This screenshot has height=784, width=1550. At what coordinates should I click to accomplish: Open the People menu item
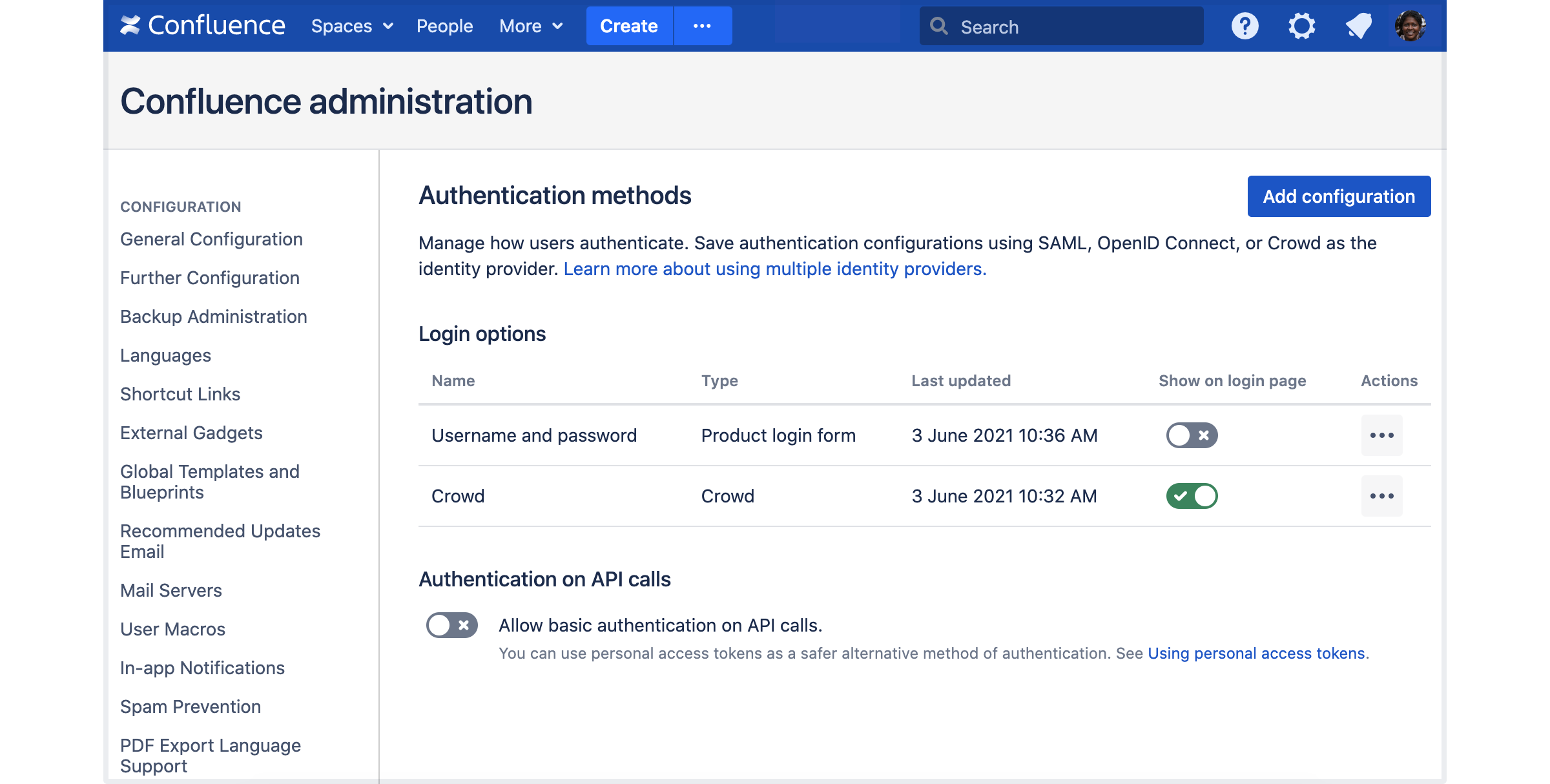(x=444, y=26)
